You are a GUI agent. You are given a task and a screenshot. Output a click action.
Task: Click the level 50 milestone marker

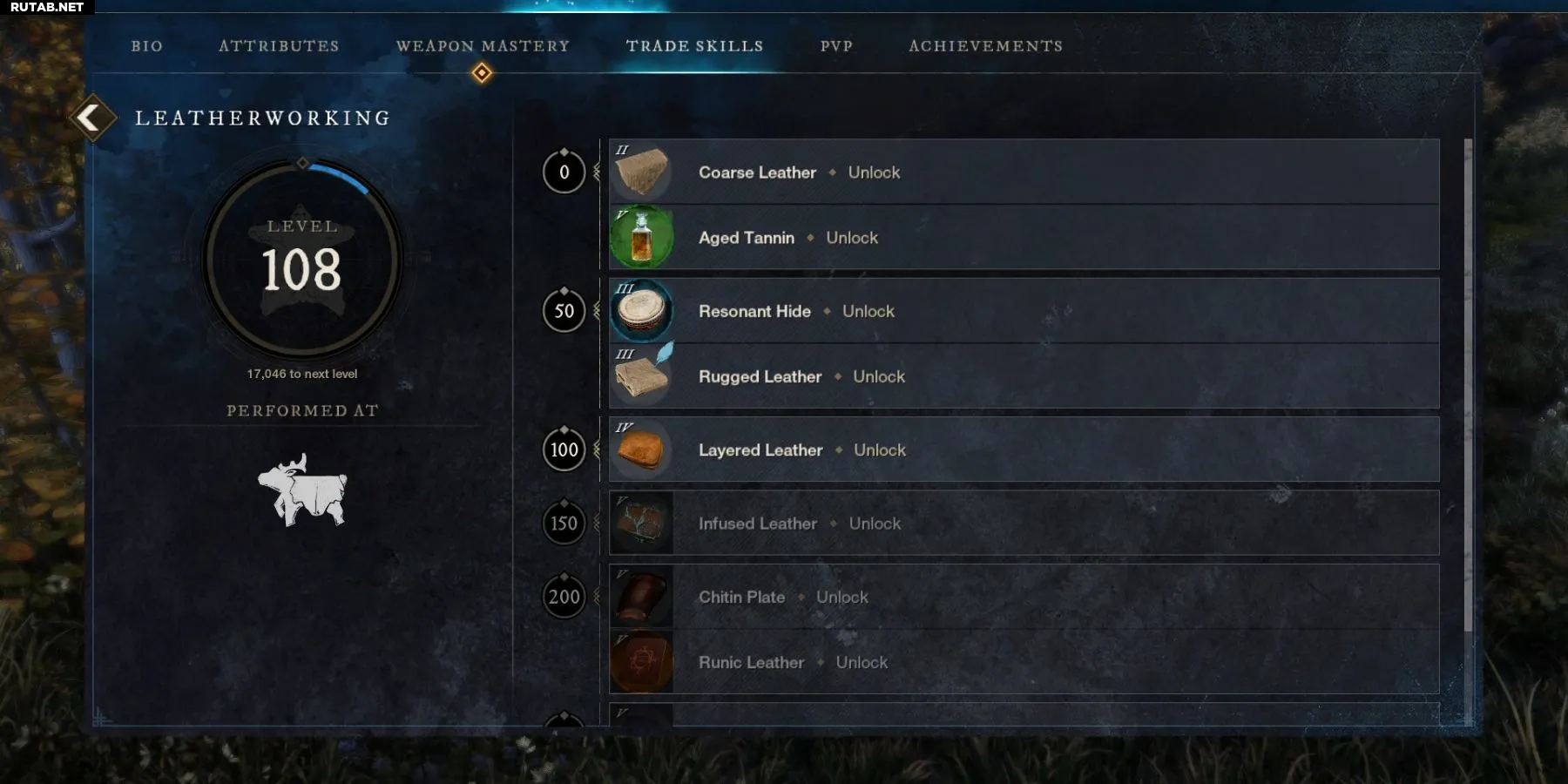point(564,310)
